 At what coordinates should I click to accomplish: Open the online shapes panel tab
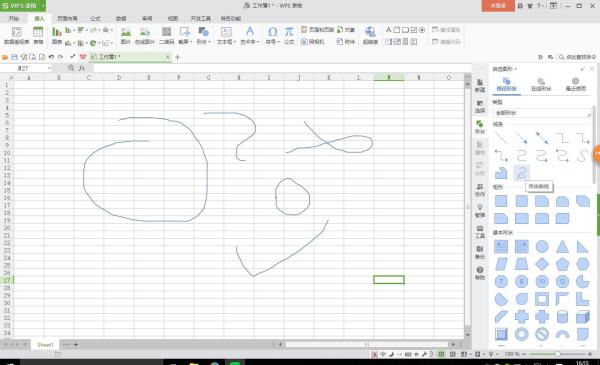pos(541,85)
